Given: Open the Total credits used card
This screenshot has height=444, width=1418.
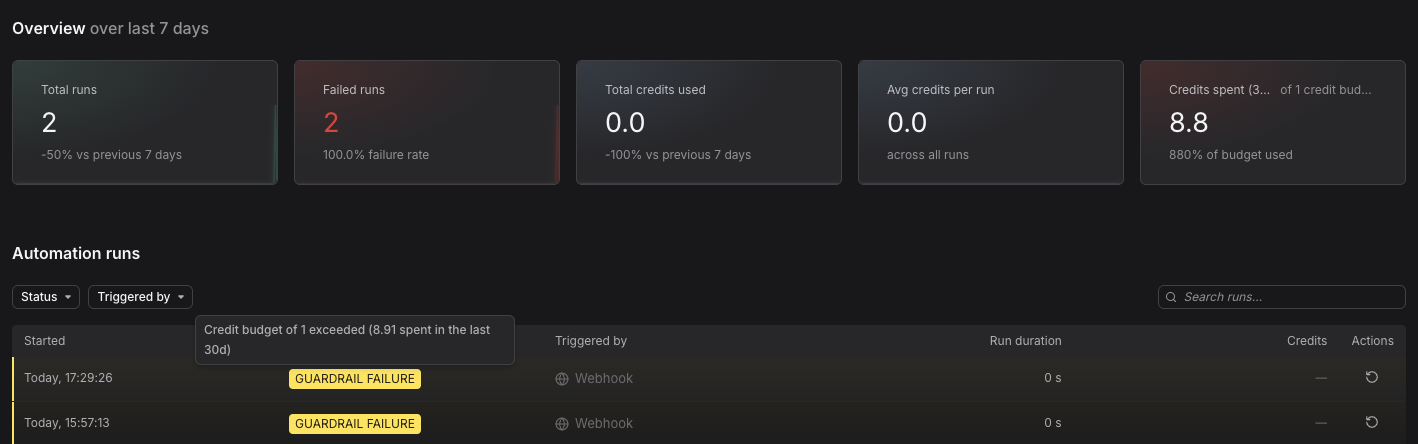Looking at the screenshot, I should tap(709, 122).
